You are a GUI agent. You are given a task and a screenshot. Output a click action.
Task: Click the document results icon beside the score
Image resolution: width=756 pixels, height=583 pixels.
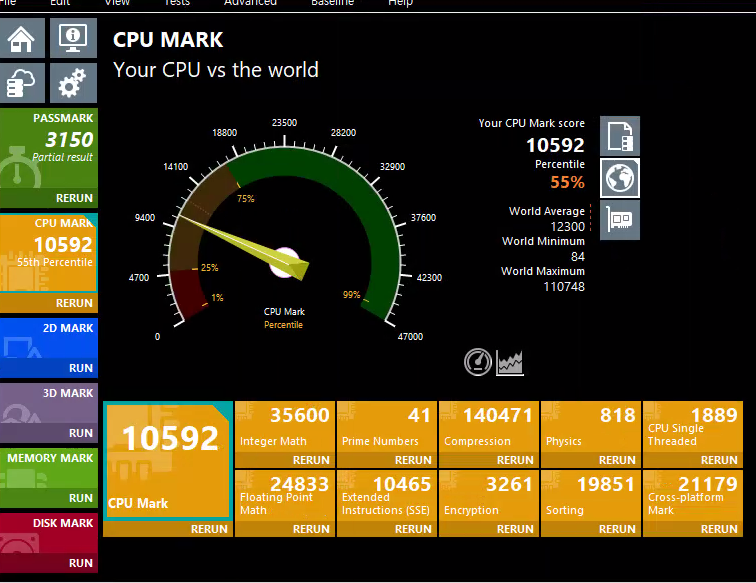[x=620, y=136]
